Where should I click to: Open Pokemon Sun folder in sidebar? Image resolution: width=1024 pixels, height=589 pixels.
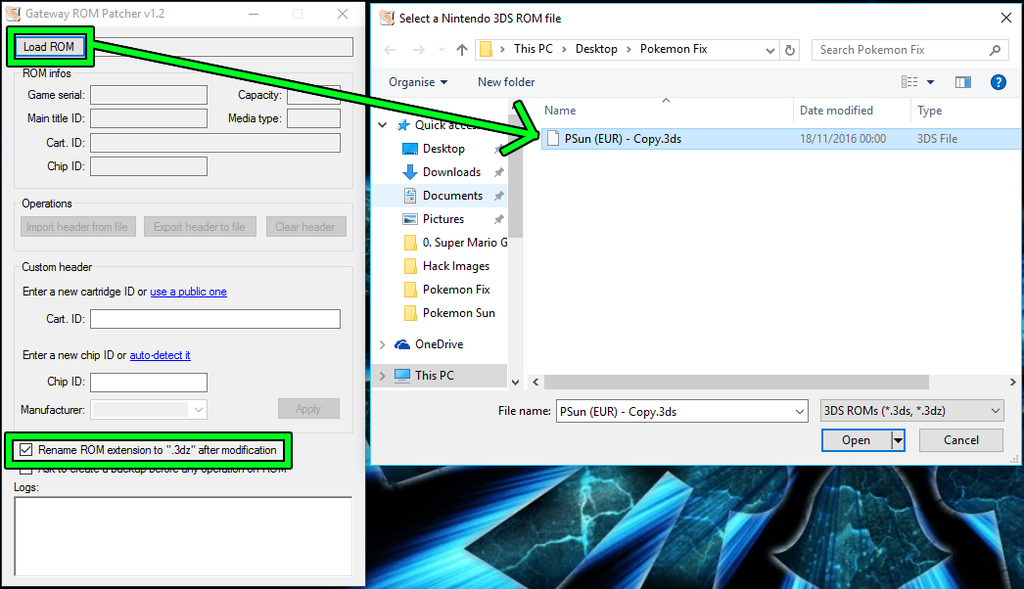458,313
